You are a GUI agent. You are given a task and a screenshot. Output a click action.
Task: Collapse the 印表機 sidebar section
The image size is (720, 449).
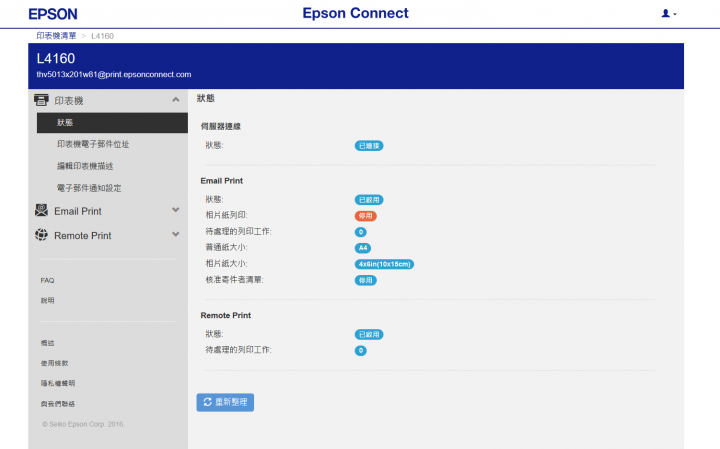click(x=175, y=100)
